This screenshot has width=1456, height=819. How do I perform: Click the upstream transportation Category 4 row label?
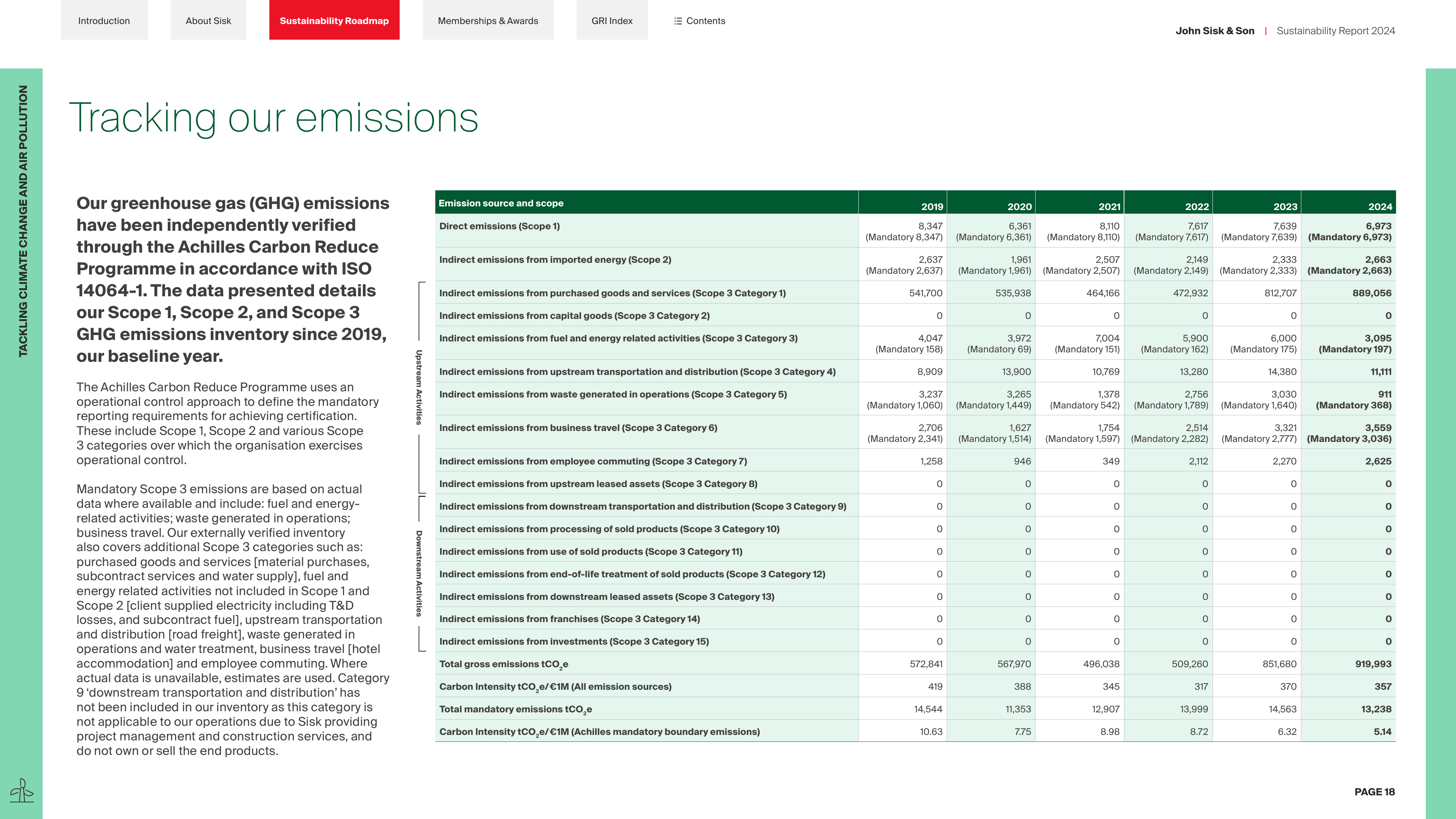637,371
